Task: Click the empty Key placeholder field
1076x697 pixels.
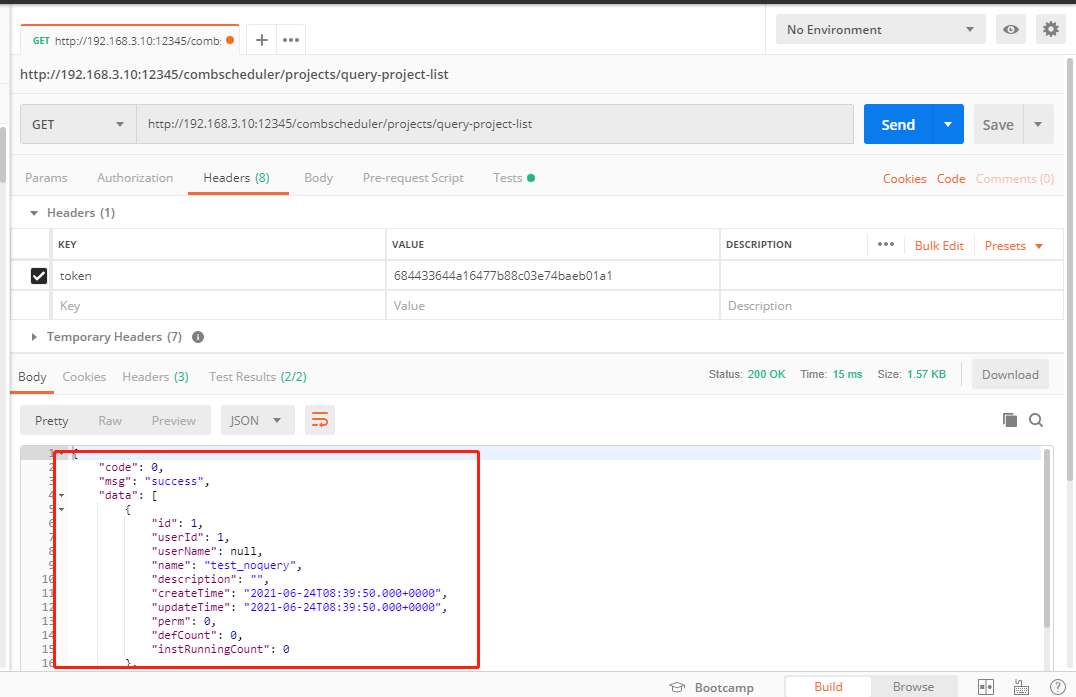Action: point(218,306)
